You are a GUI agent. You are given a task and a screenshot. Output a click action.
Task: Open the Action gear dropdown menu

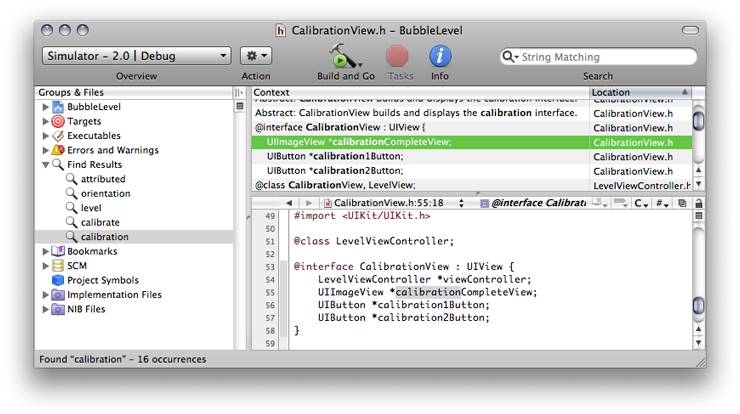tap(256, 56)
